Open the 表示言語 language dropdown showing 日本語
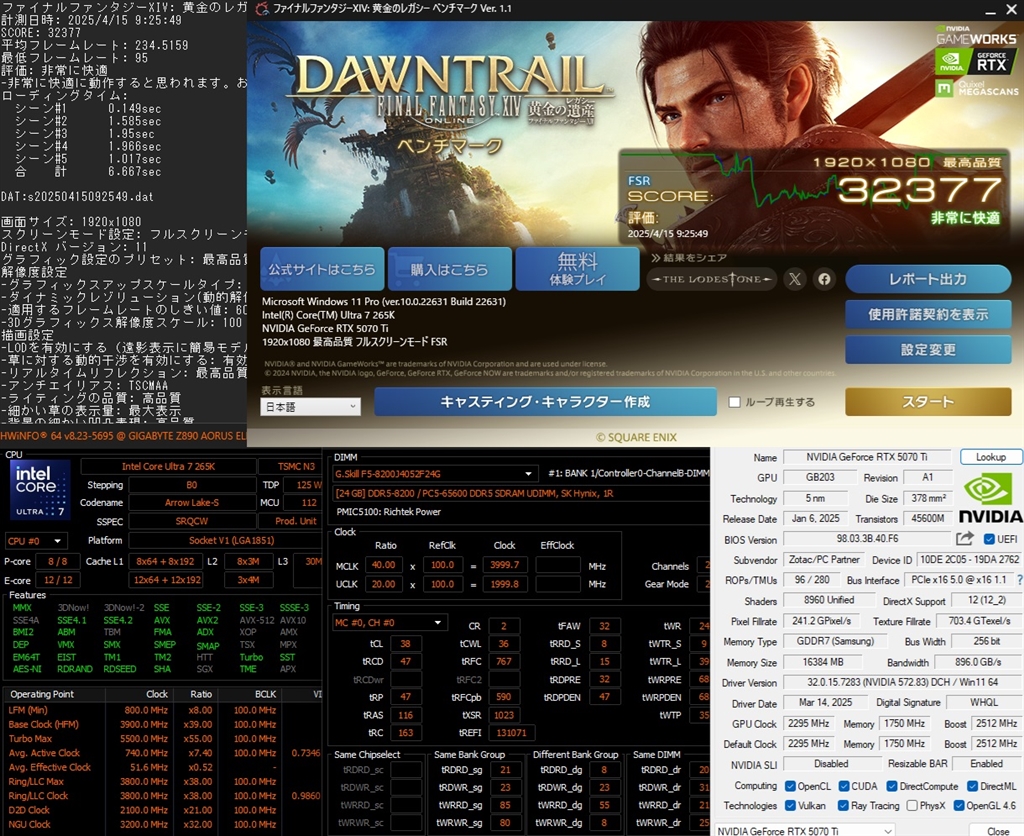This screenshot has width=1024, height=836. [310, 407]
